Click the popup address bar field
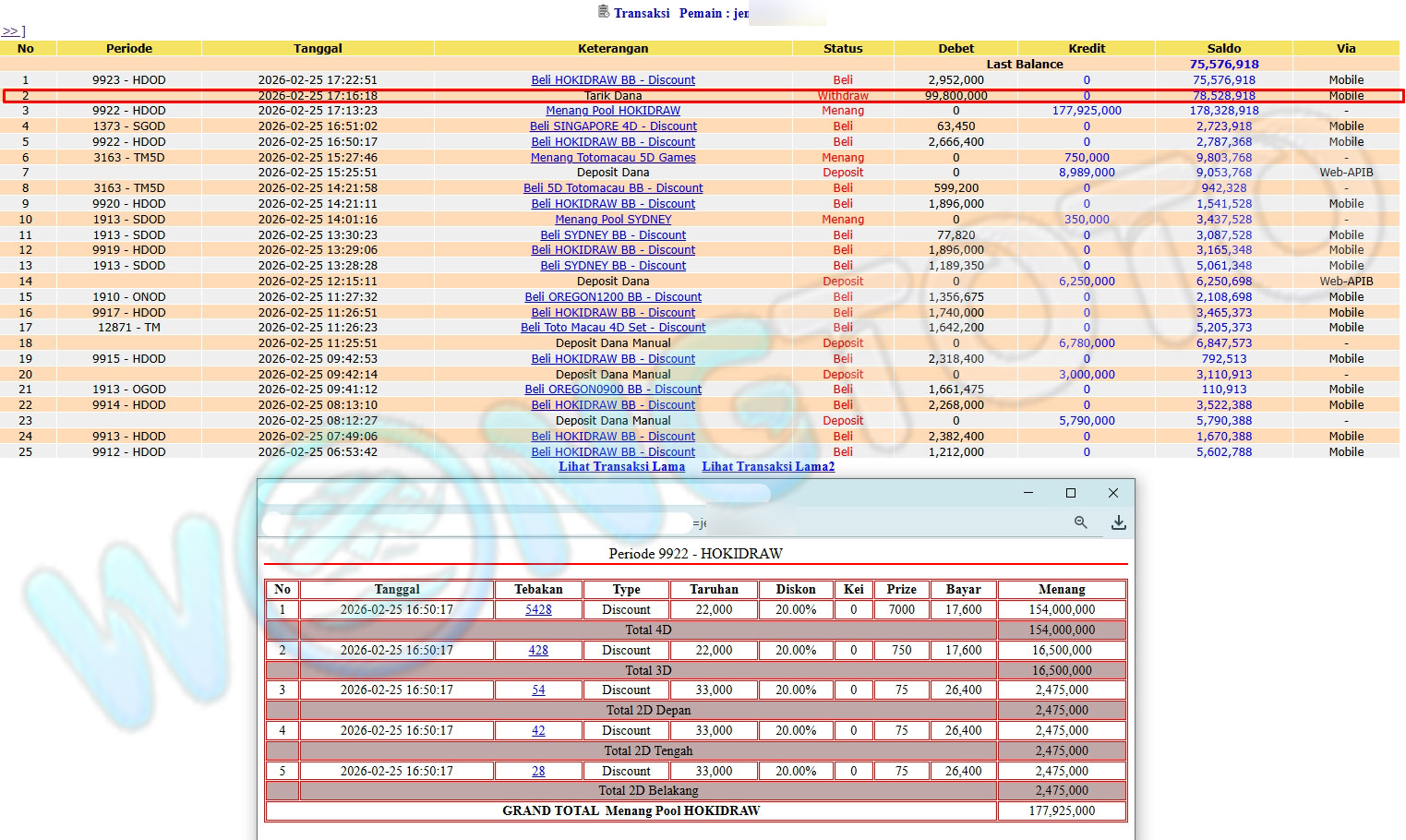1406x840 pixels. tap(480, 523)
